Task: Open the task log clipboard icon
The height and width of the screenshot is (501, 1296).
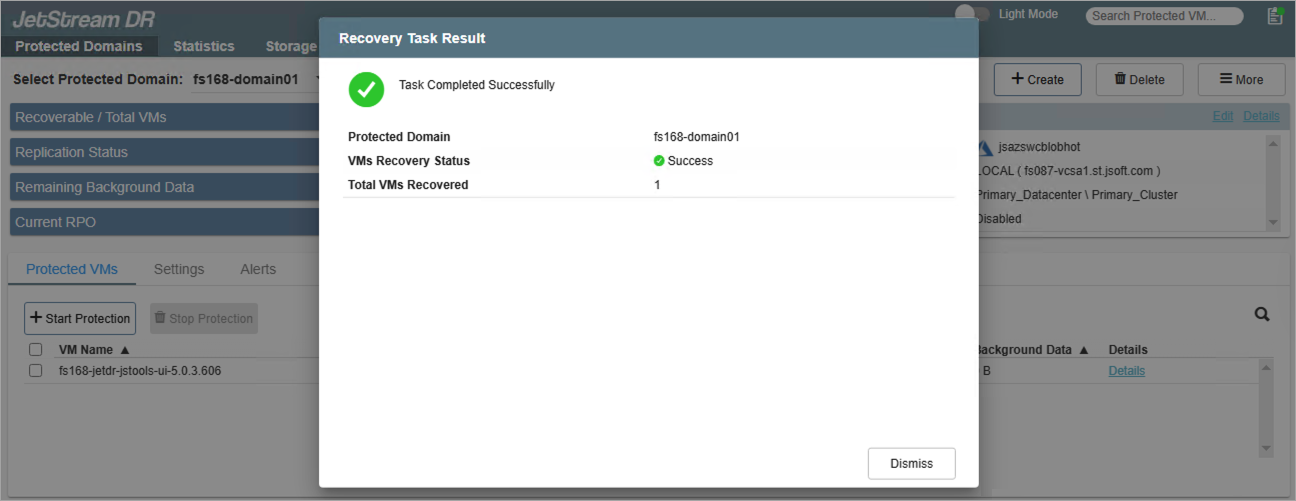Action: [1274, 16]
